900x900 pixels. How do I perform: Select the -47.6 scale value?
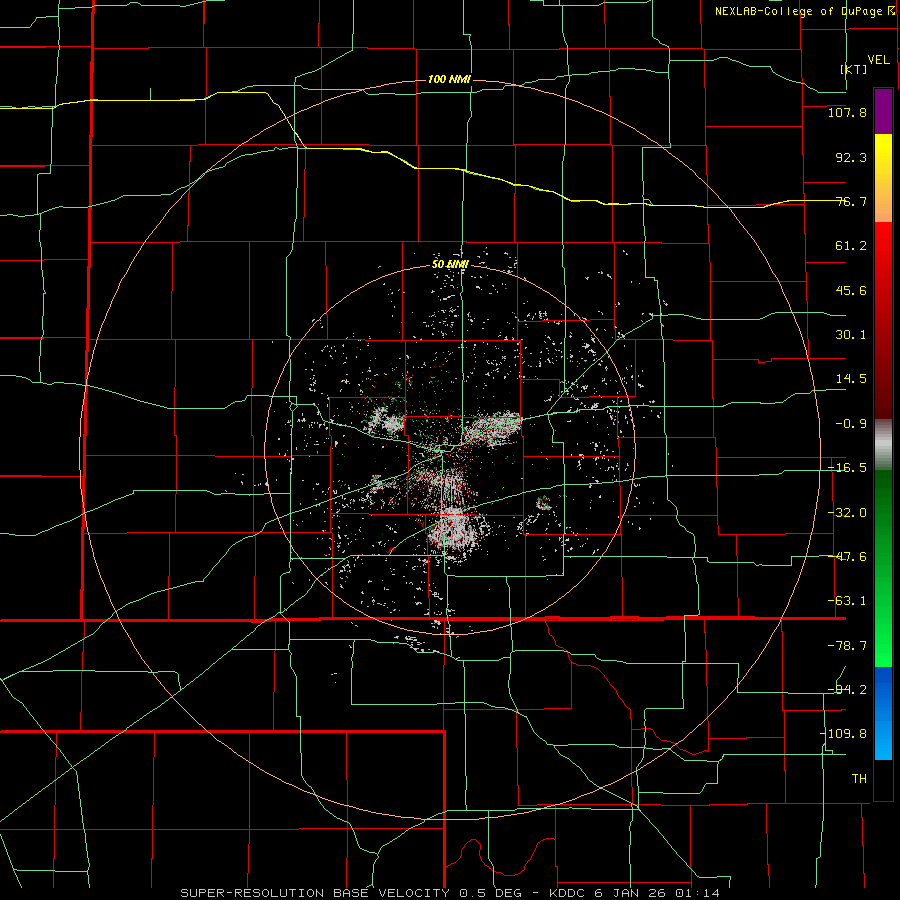point(847,557)
